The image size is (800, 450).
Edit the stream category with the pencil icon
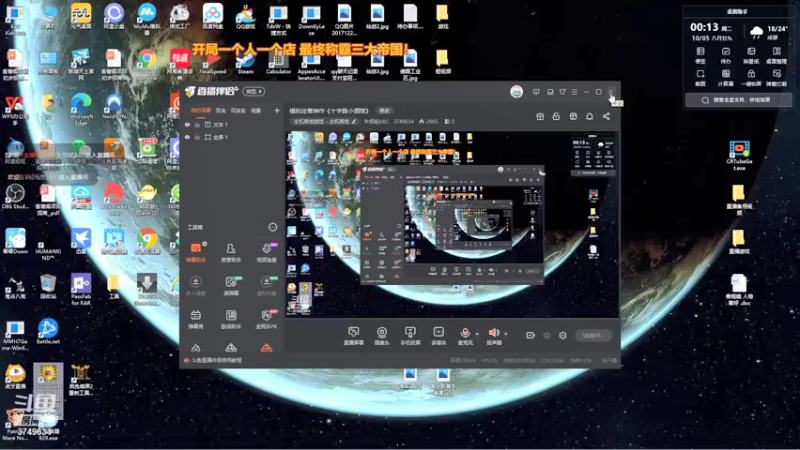[x=354, y=121]
